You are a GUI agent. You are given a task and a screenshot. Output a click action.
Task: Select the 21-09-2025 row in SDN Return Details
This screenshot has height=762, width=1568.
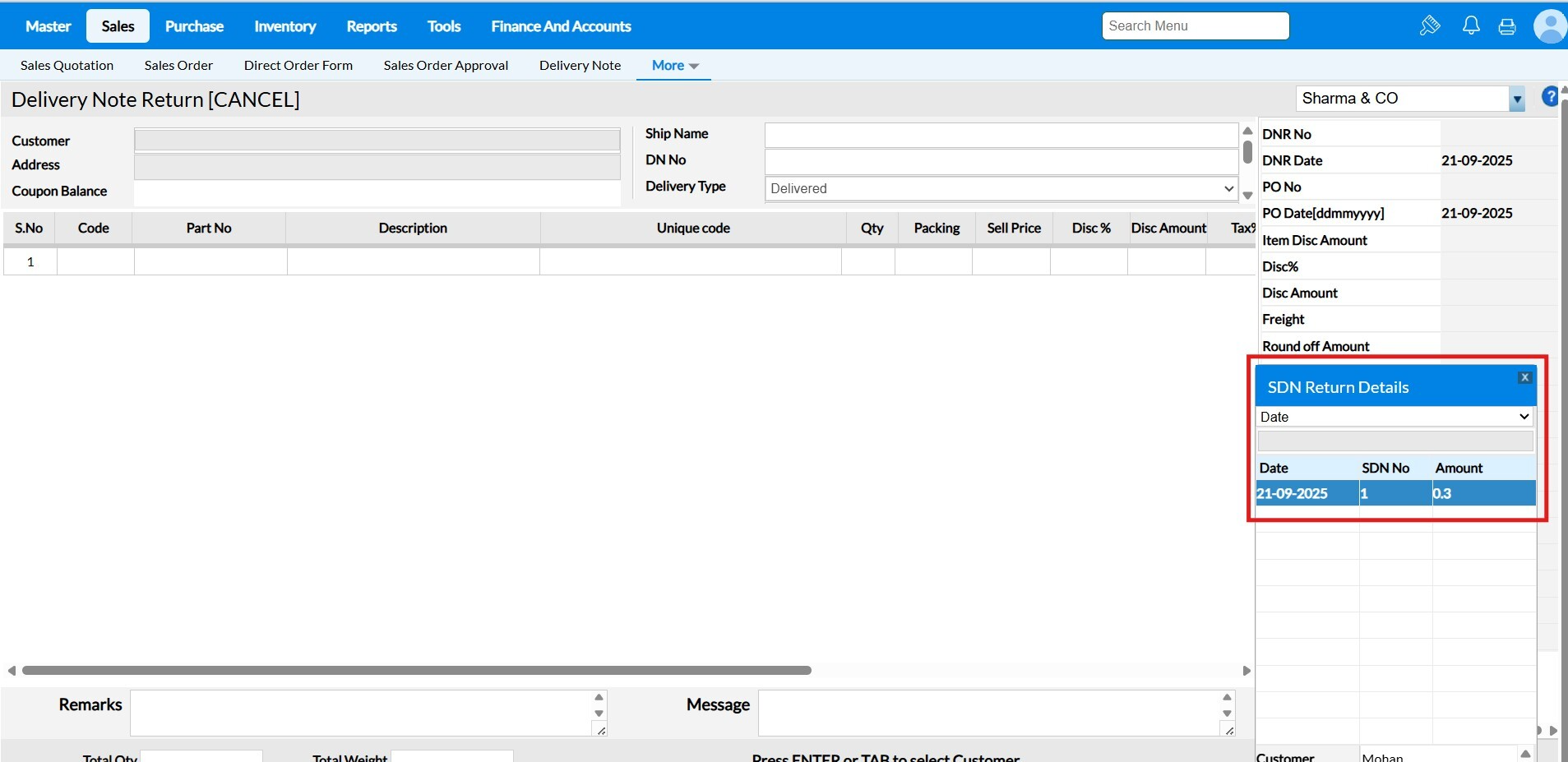(1396, 493)
